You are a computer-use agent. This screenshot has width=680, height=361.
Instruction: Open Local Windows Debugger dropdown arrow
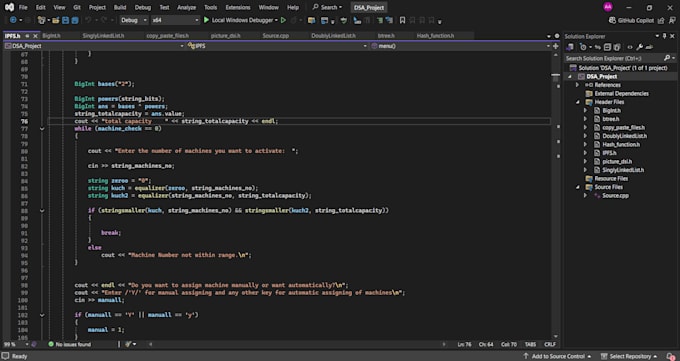(276, 20)
